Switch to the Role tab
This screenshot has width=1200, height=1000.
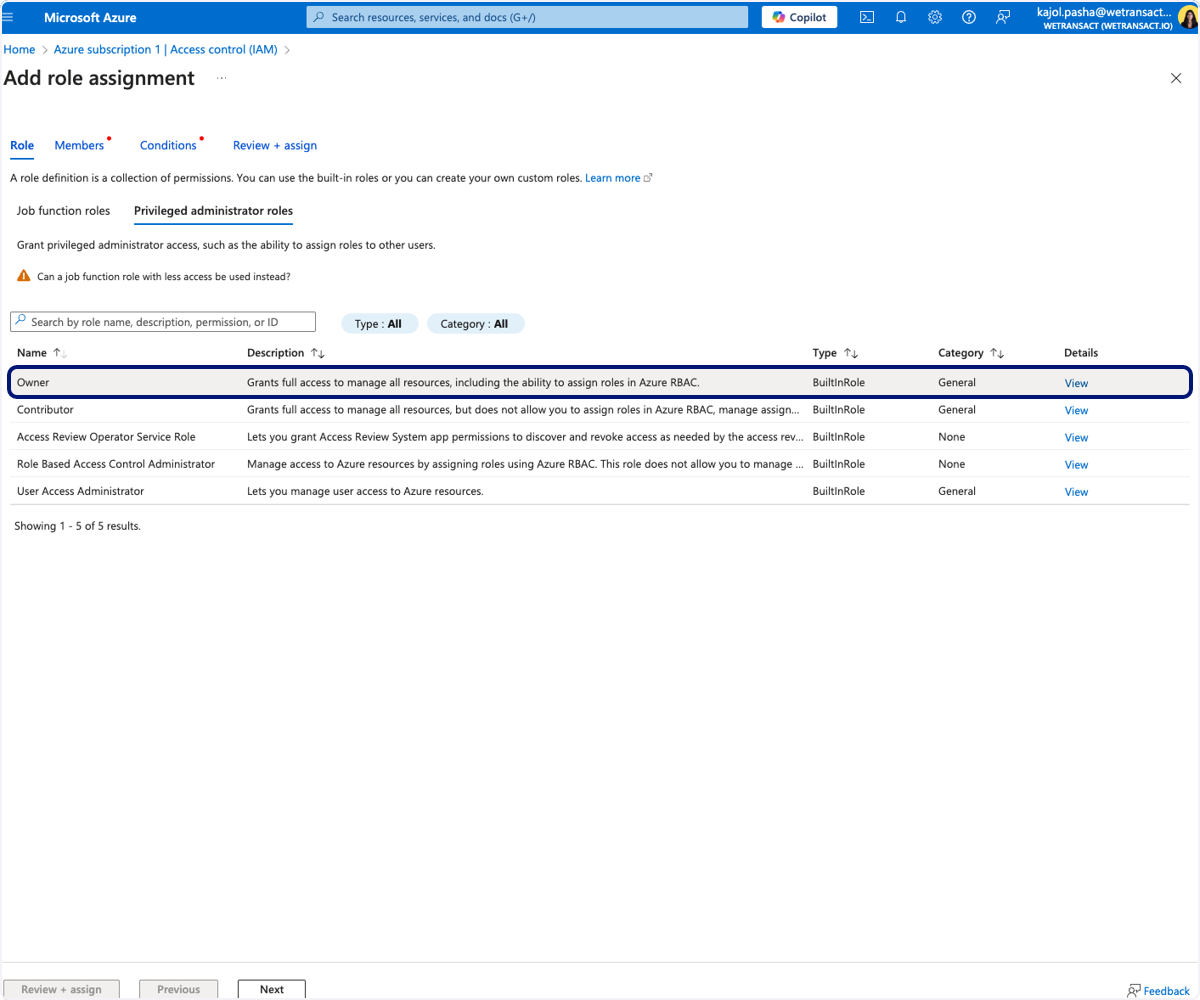coord(22,146)
